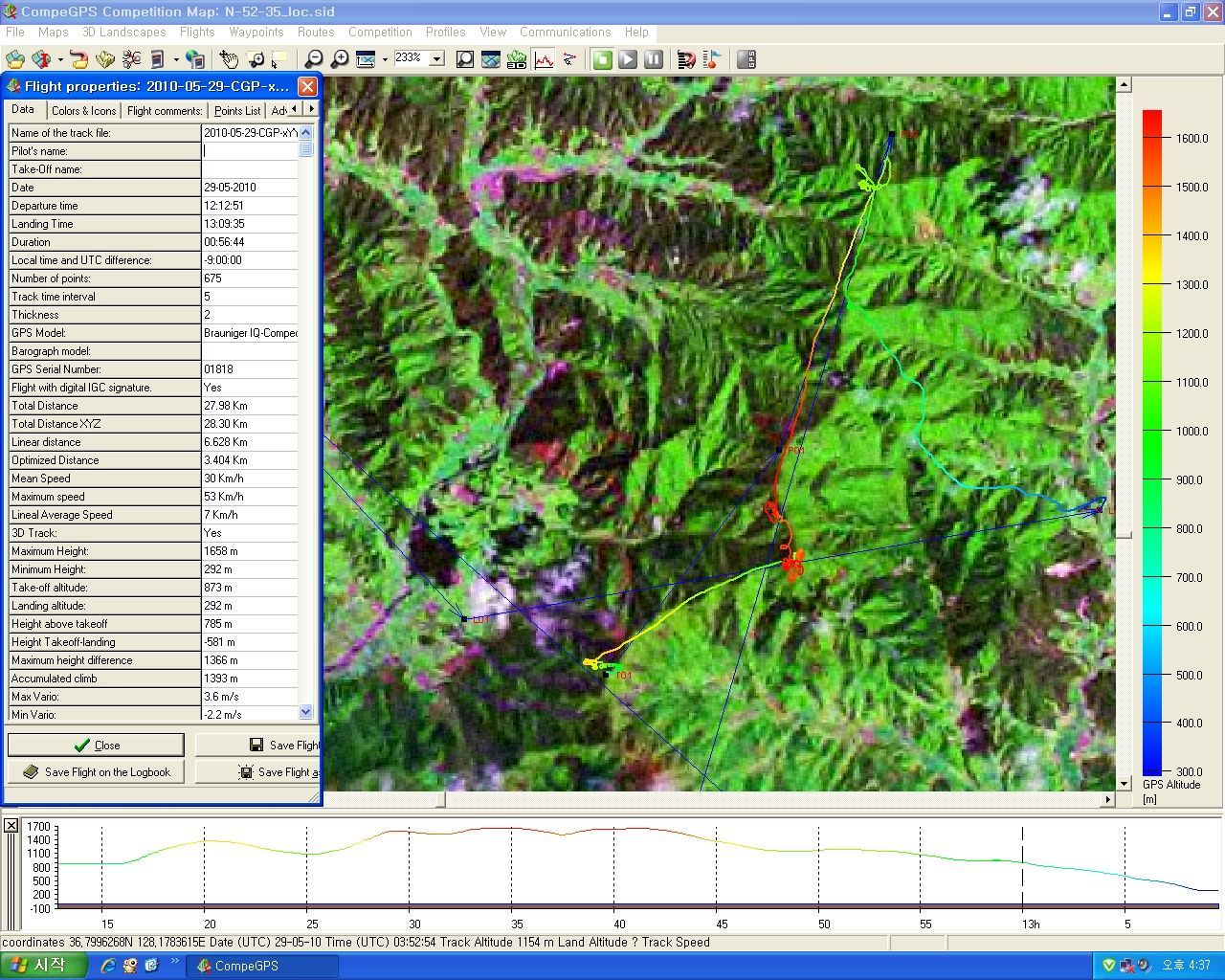Open the Profiles menu
Image resolution: width=1225 pixels, height=980 pixels.
(445, 32)
